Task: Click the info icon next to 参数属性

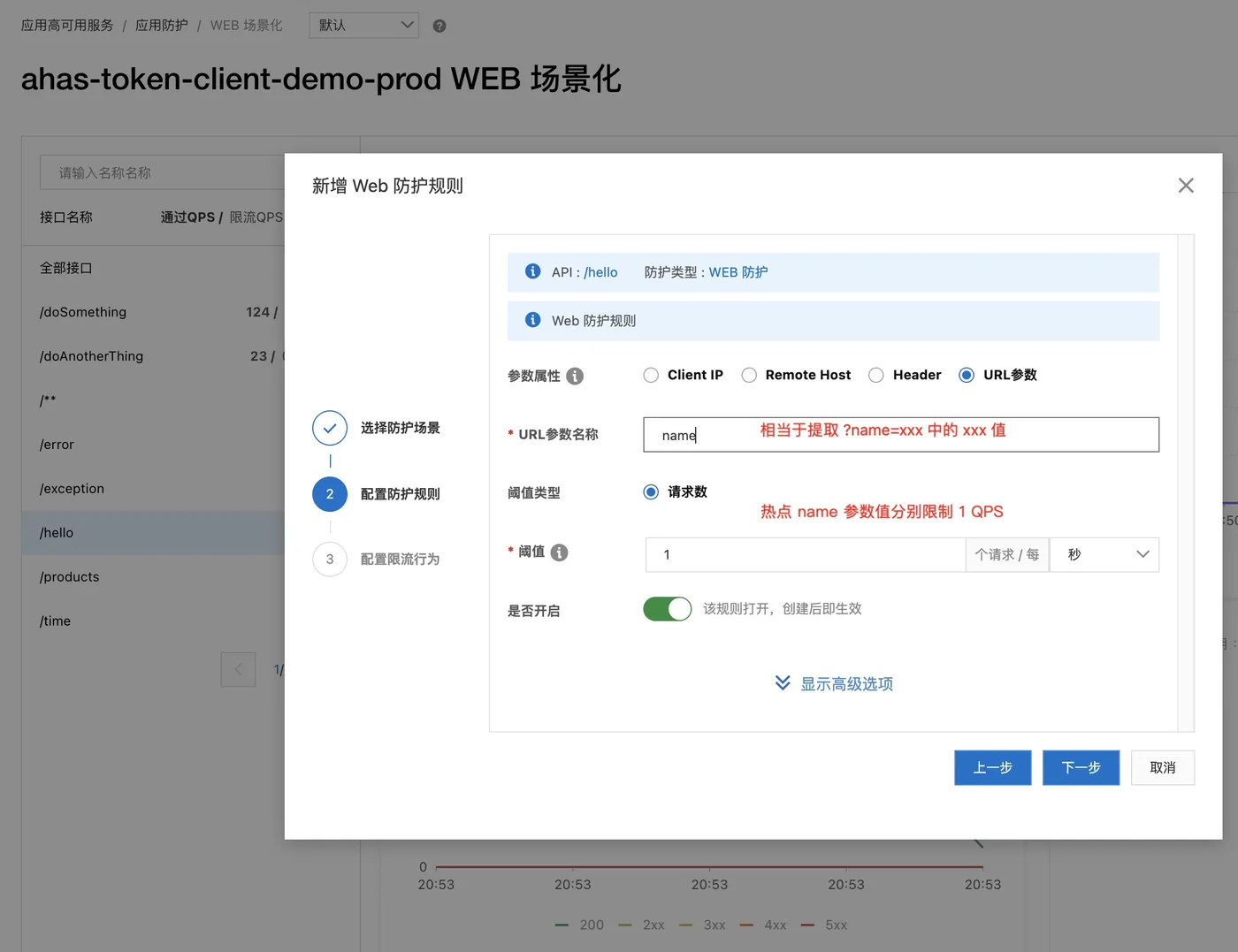Action: [x=575, y=376]
